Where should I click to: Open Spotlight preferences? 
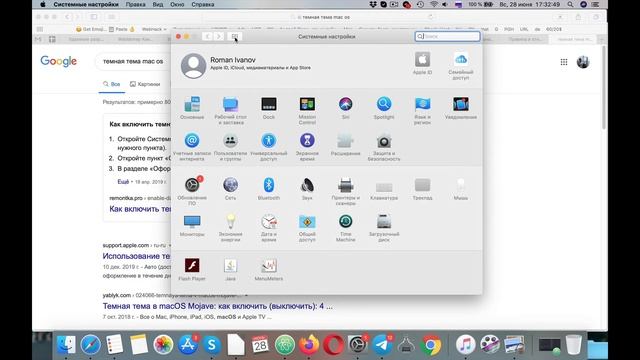point(384,108)
